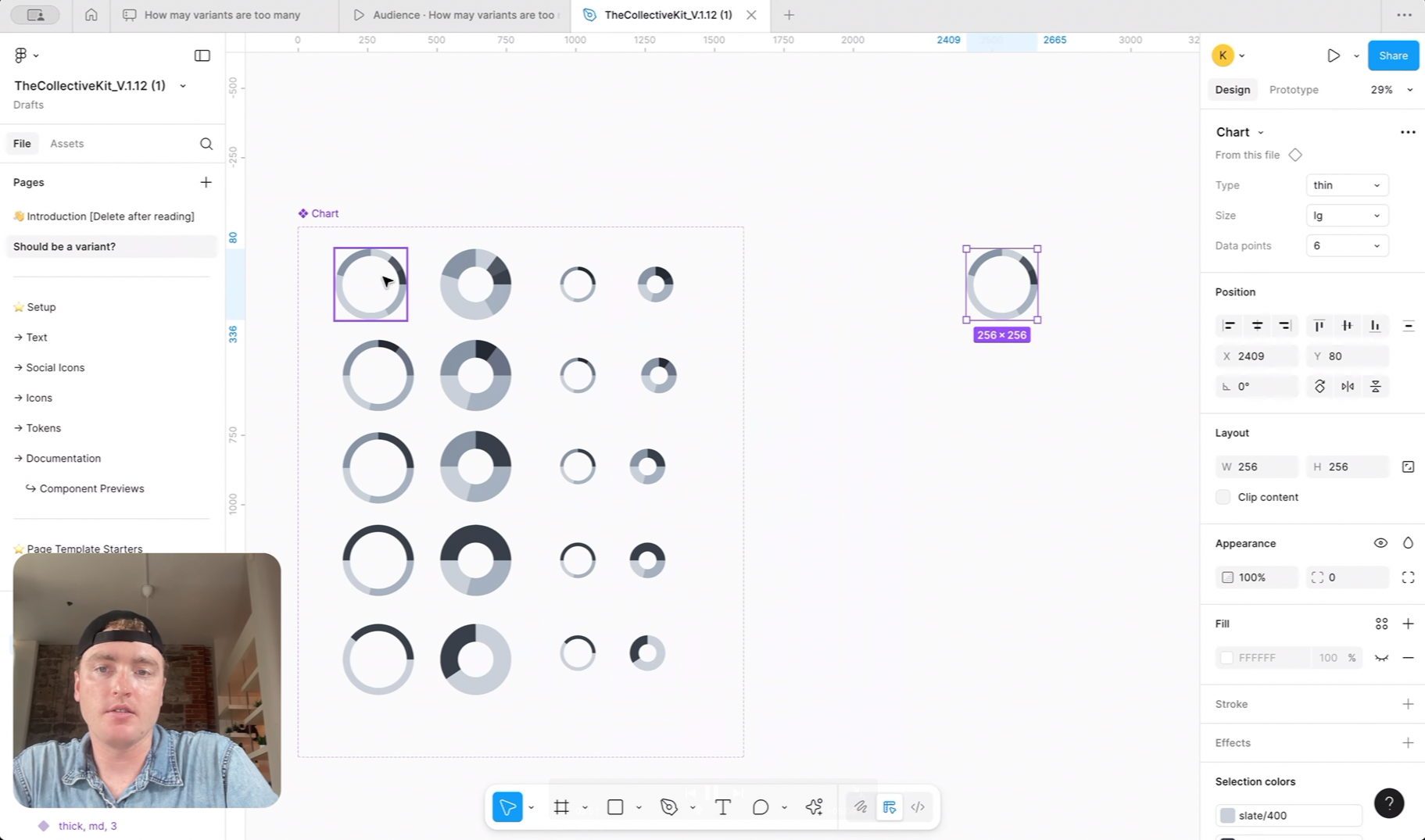The height and width of the screenshot is (840, 1425).
Task: Select the Text tool
Action: (723, 807)
